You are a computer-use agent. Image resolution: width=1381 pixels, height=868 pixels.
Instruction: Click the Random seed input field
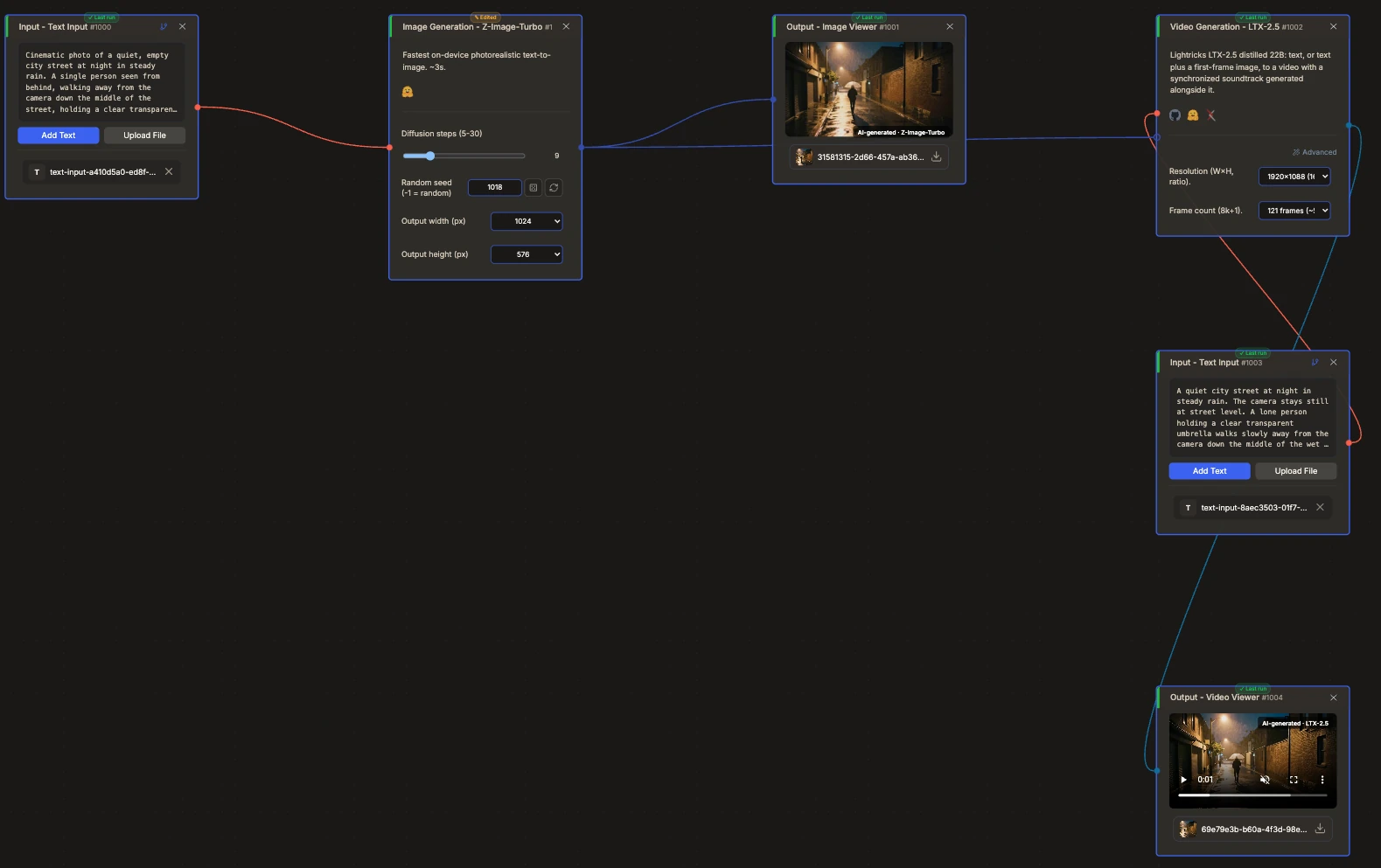(495, 188)
